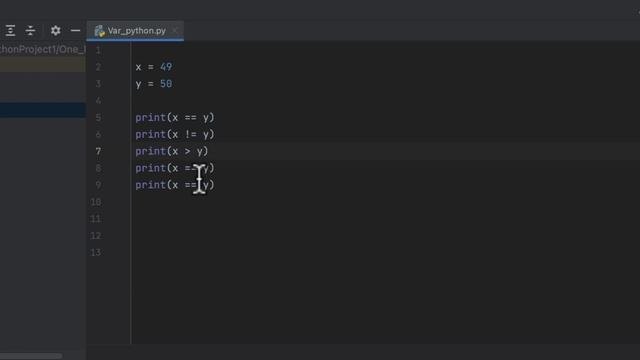Click the y variable on line 3

click(138, 84)
